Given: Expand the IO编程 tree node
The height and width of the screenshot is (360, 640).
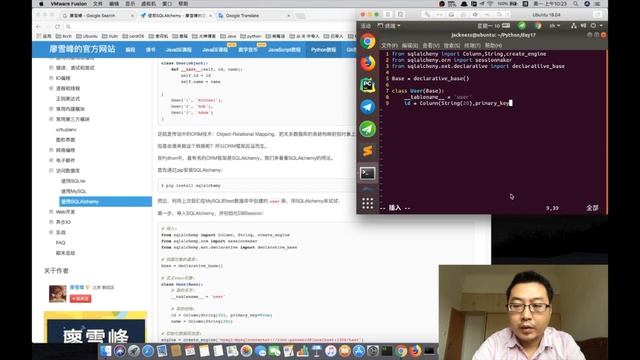Looking at the screenshot, I should [x=51, y=78].
